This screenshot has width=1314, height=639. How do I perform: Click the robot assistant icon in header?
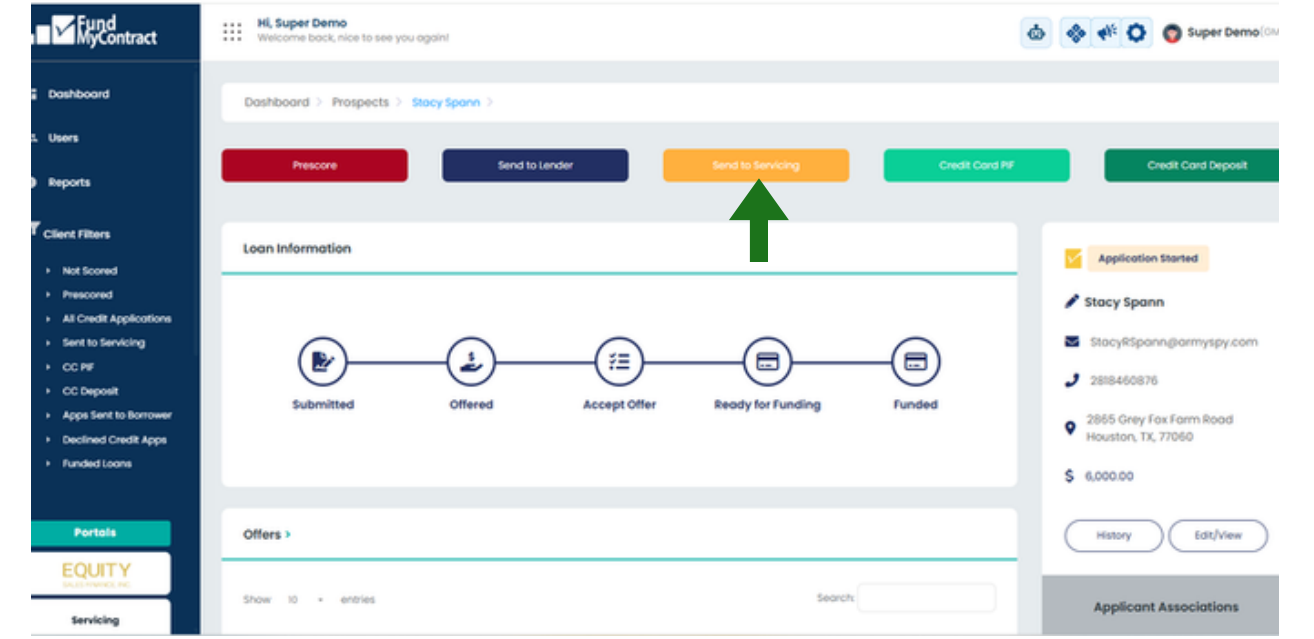pos(1037,33)
